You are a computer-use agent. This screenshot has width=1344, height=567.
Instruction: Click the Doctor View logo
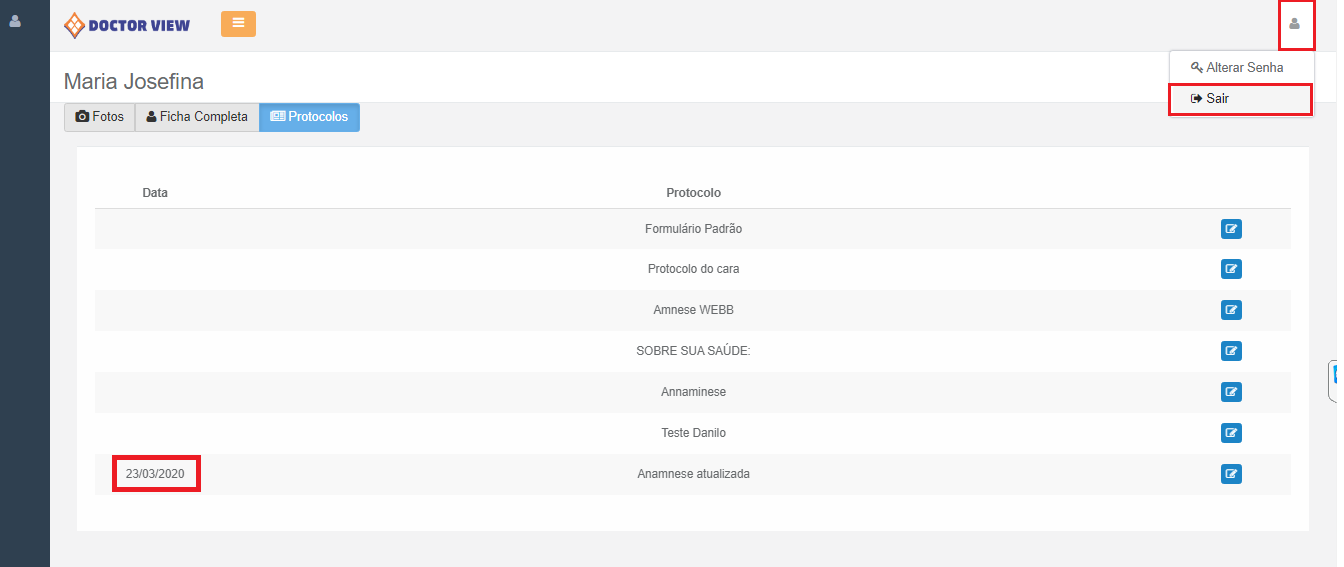click(x=127, y=25)
